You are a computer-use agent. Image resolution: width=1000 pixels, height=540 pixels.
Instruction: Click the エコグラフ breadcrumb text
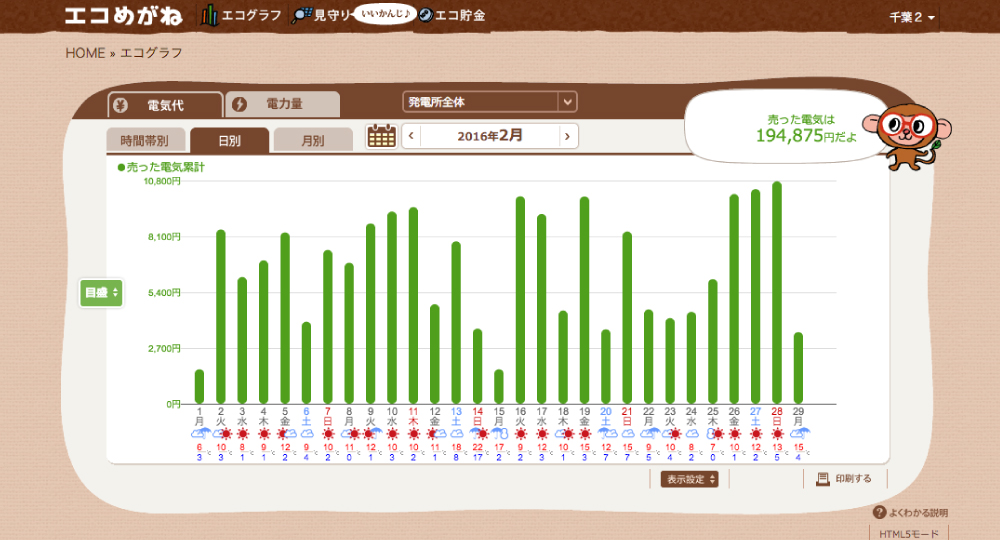tap(151, 53)
